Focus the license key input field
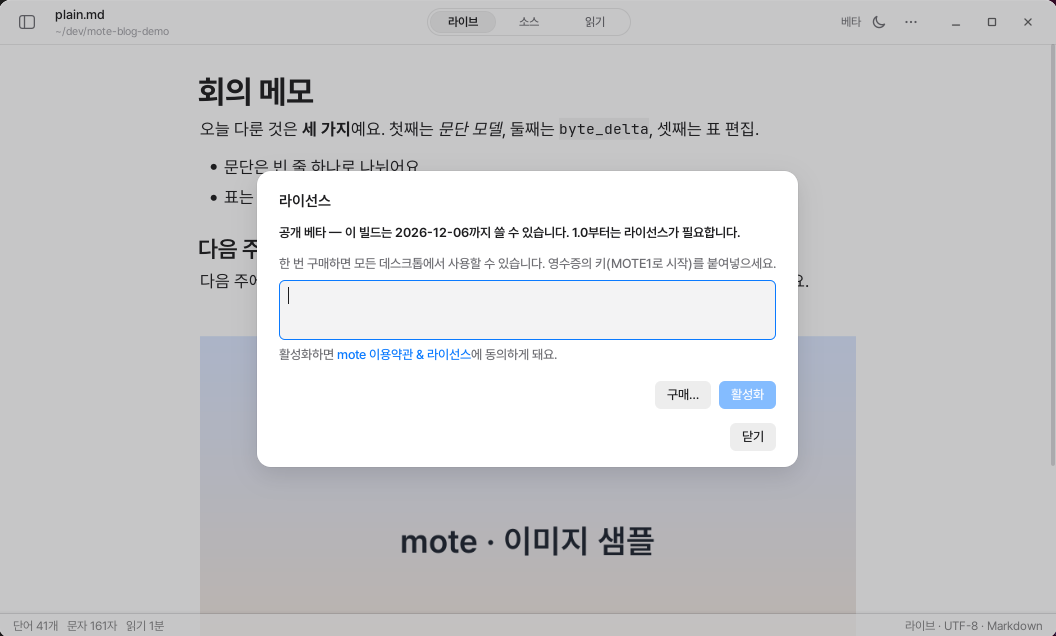 [527, 310]
